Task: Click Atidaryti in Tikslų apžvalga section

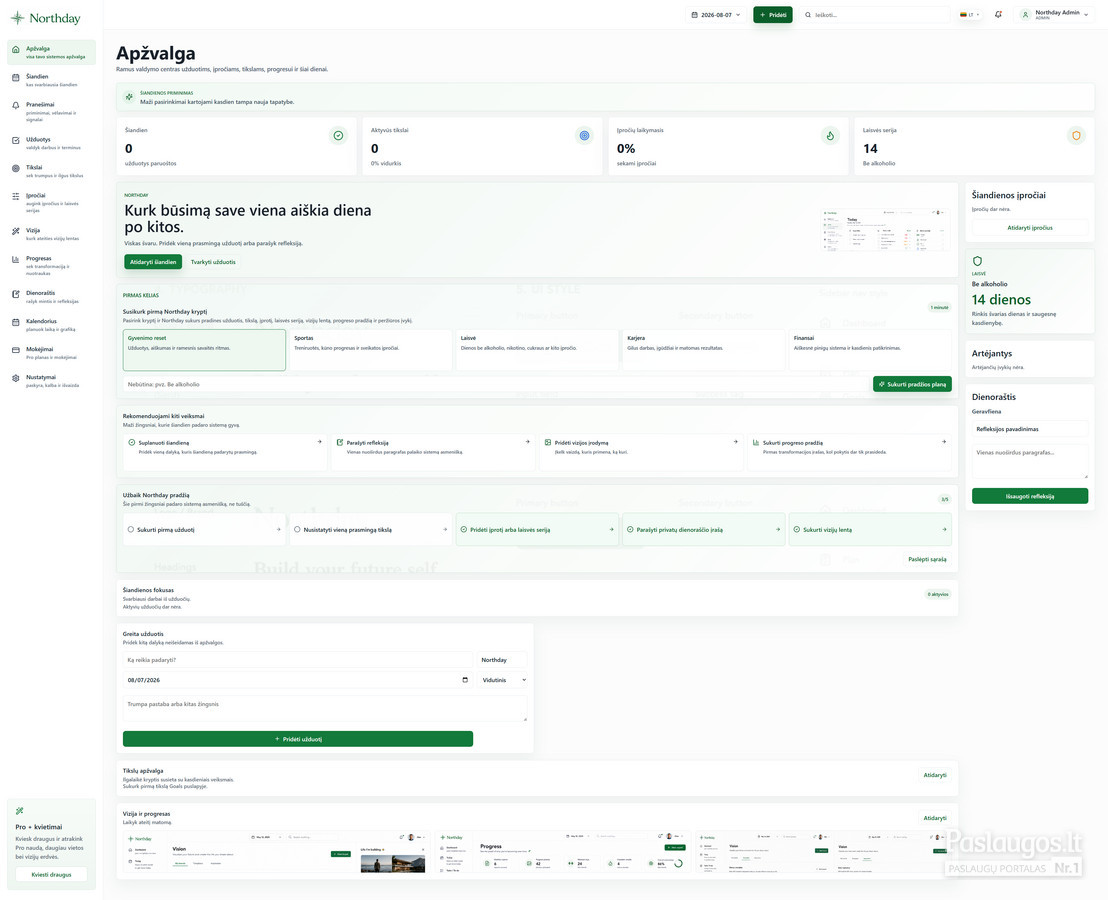Action: tap(935, 775)
